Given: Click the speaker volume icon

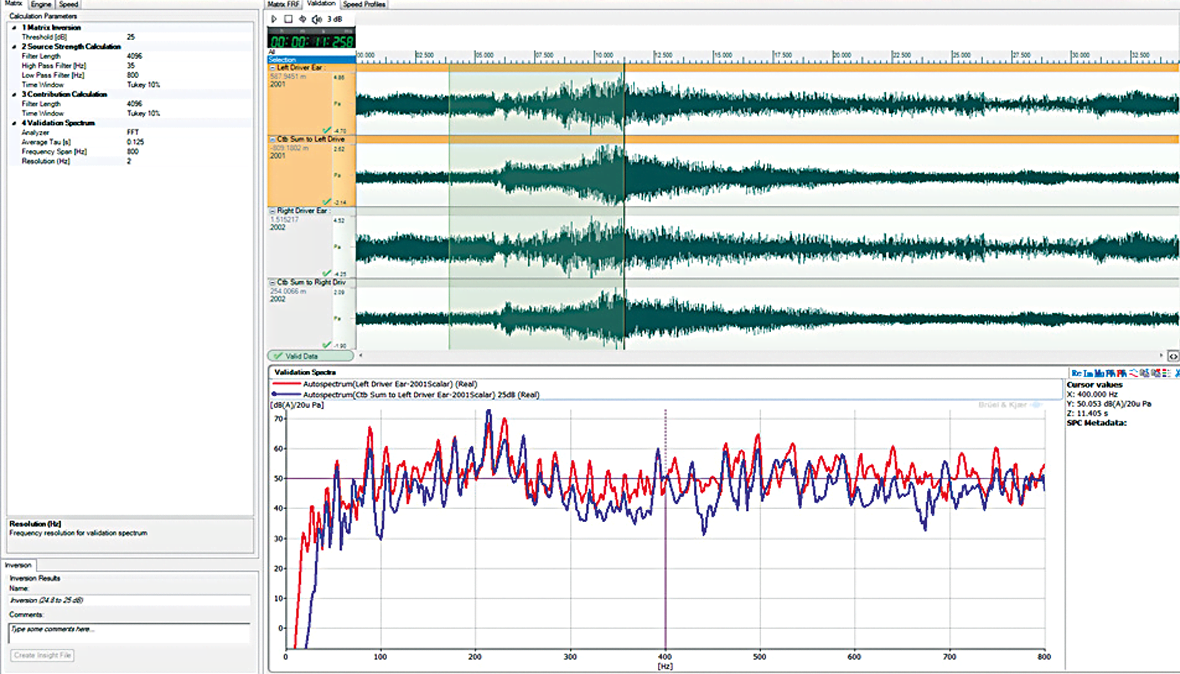Looking at the screenshot, I should 318,18.
